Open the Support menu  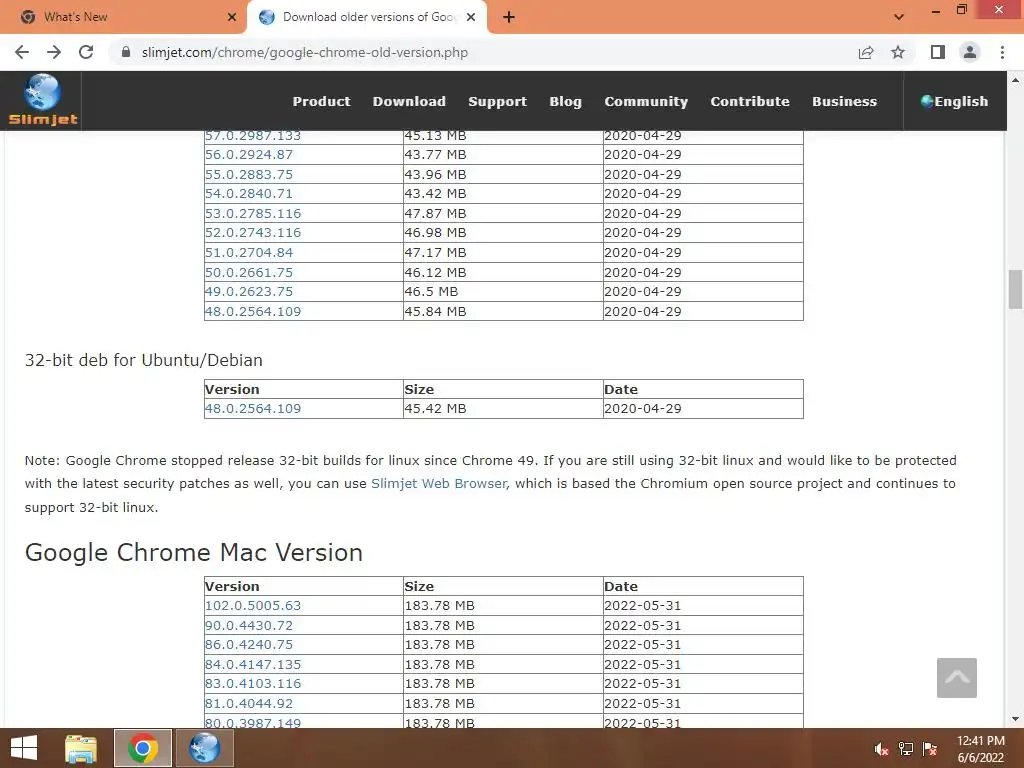point(498,101)
